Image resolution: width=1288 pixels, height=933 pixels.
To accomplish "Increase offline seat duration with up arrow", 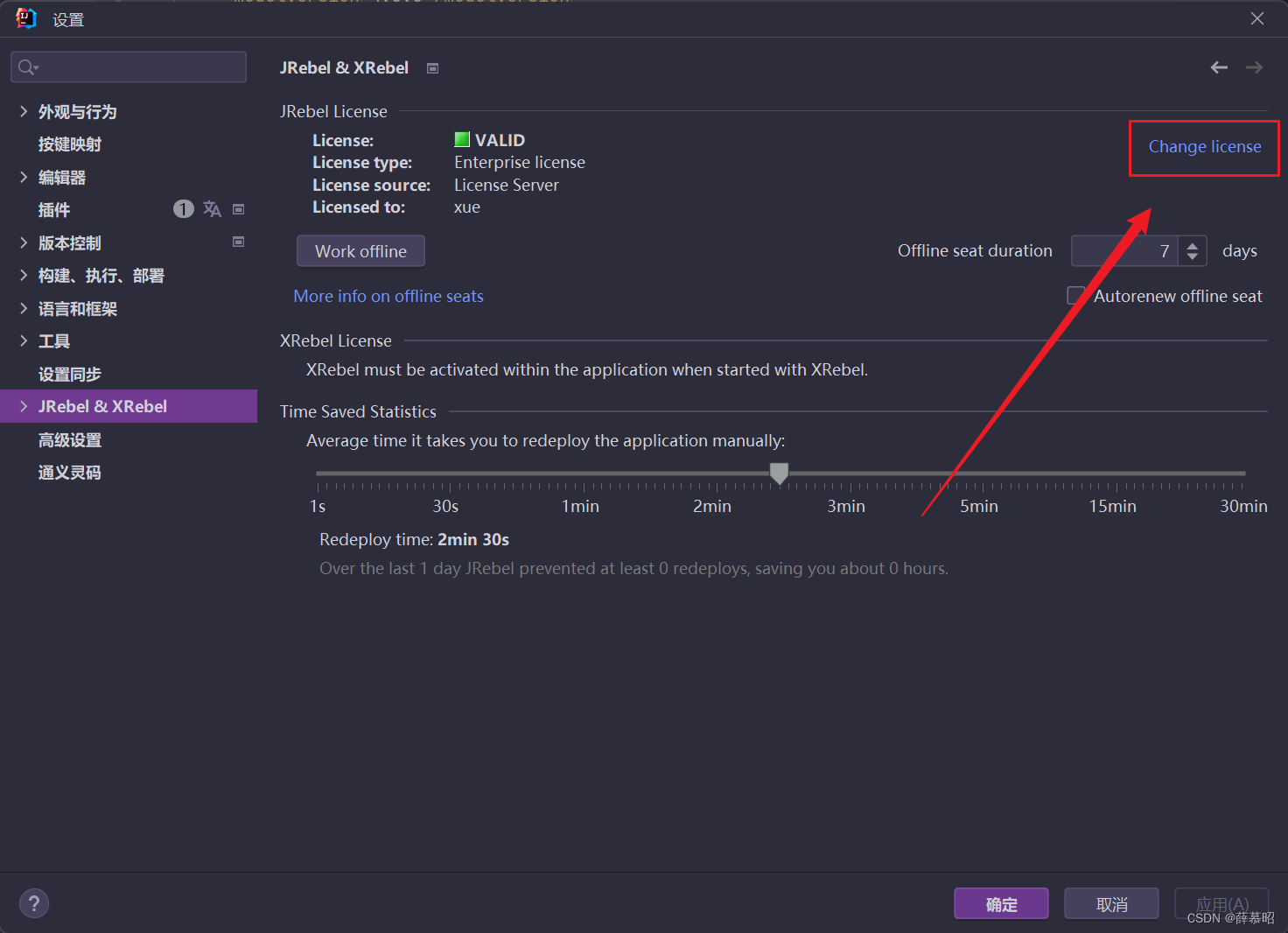I will click(1193, 245).
